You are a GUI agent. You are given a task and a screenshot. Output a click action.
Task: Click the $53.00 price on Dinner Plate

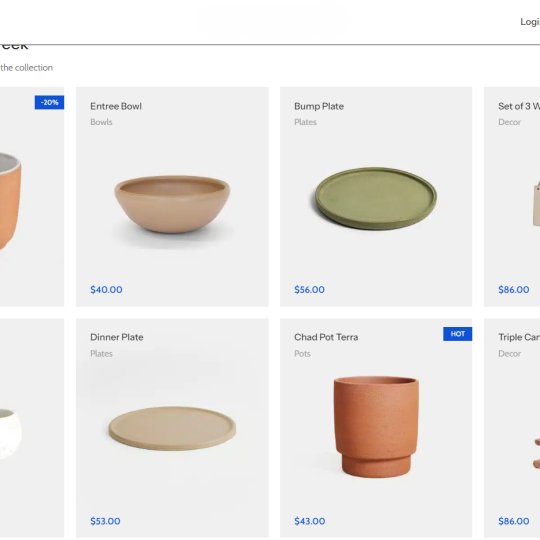click(105, 521)
